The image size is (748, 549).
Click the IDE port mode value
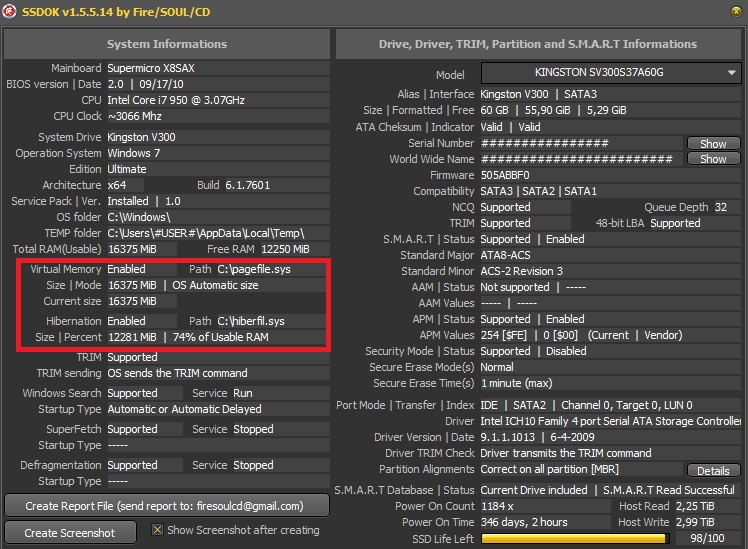[489, 405]
